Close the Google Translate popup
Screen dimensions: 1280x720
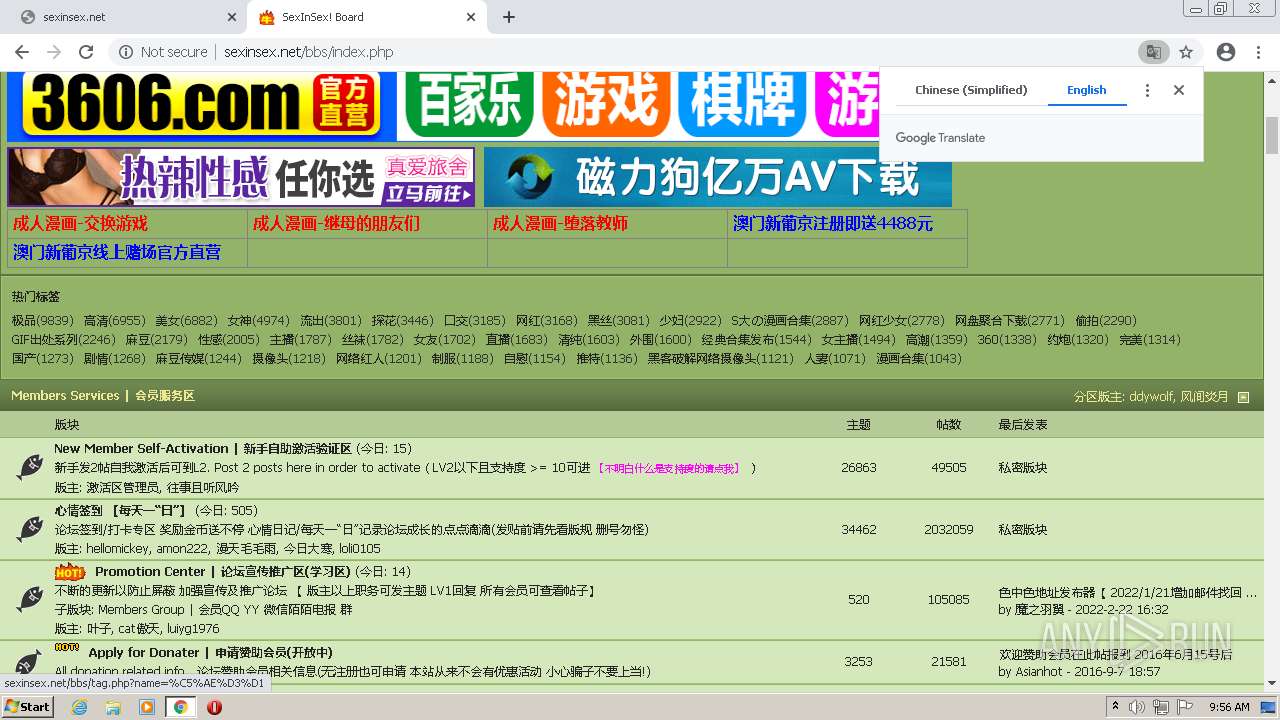[x=1179, y=90]
